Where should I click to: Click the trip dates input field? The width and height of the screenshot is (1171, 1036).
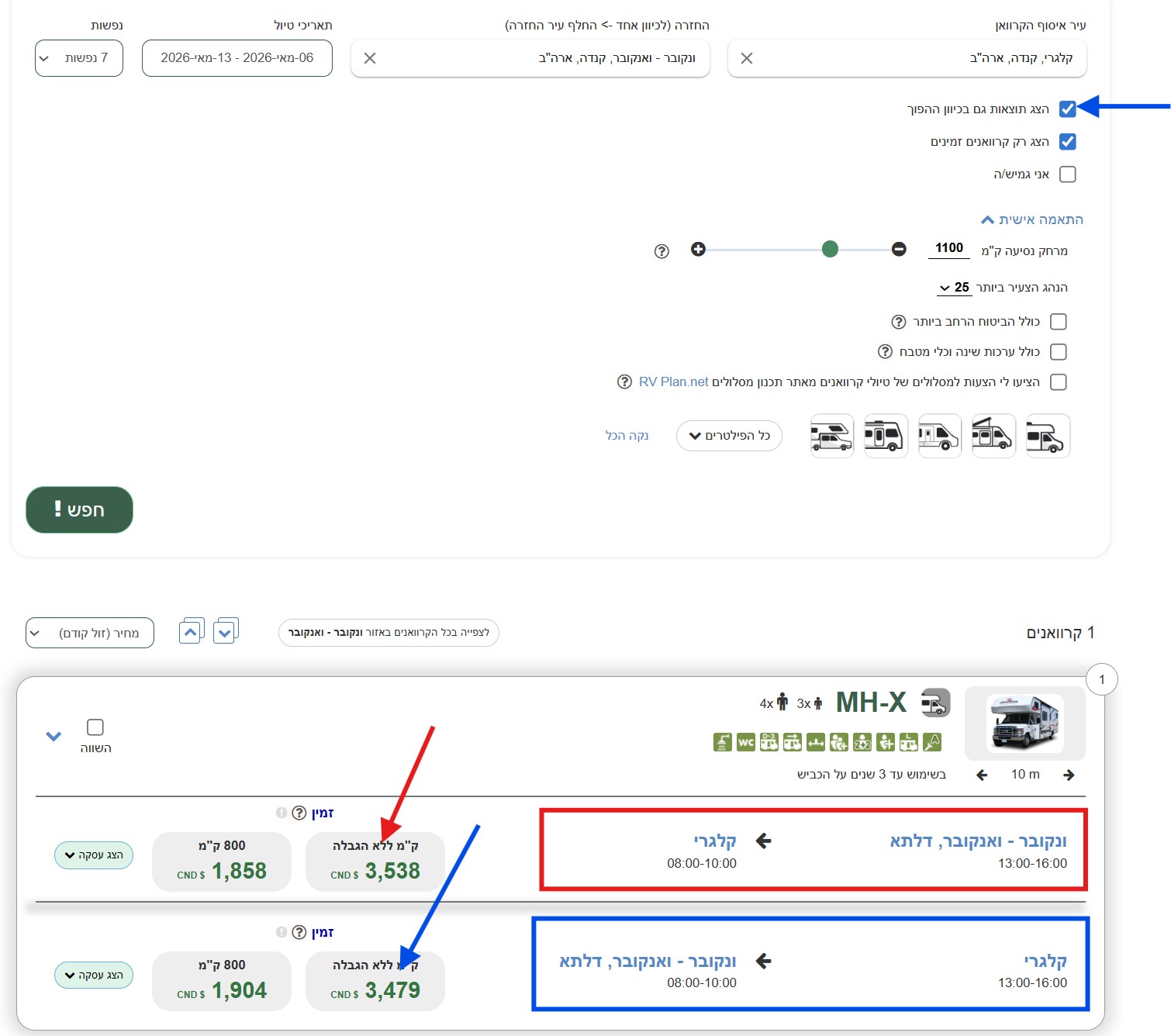click(237, 58)
